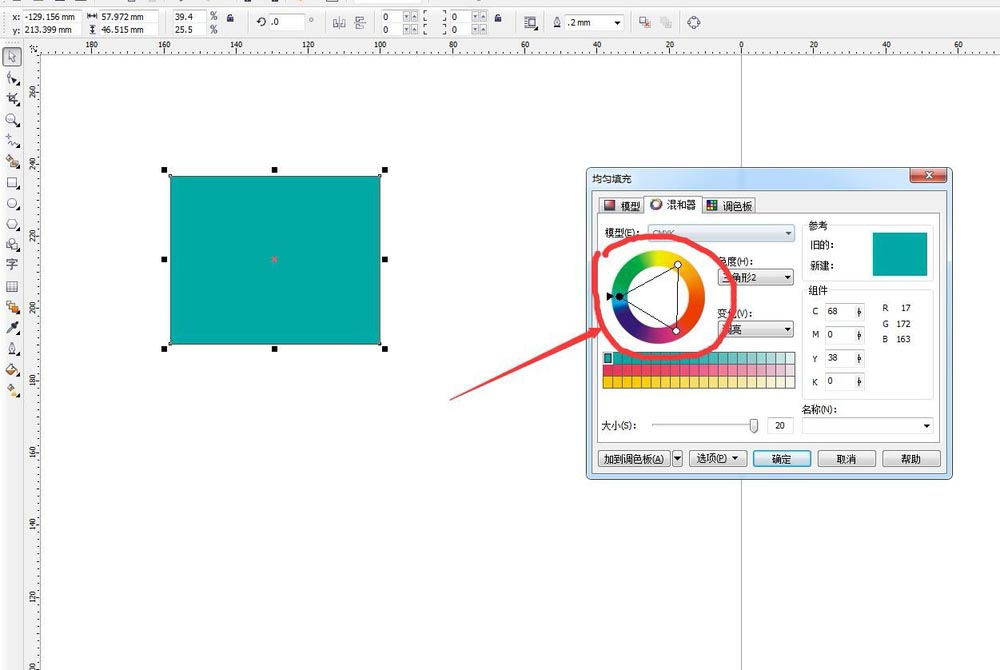Select the Interactive Blend tool
This screenshot has width=1000, height=670.
click(x=12, y=307)
